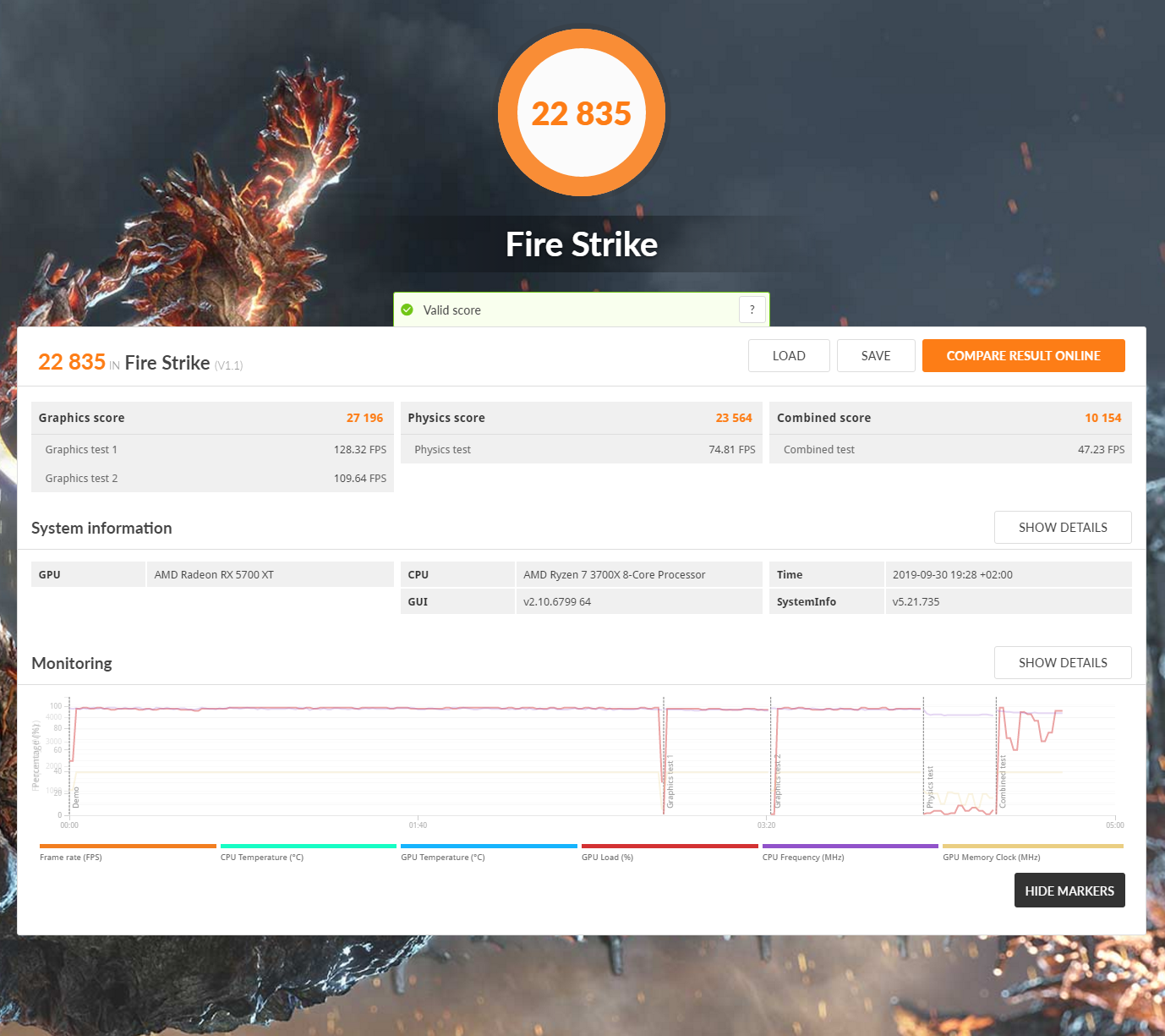Screen dimensions: 1165x1036
Task: Click the green valid score checkmark icon
Action: tap(407, 310)
